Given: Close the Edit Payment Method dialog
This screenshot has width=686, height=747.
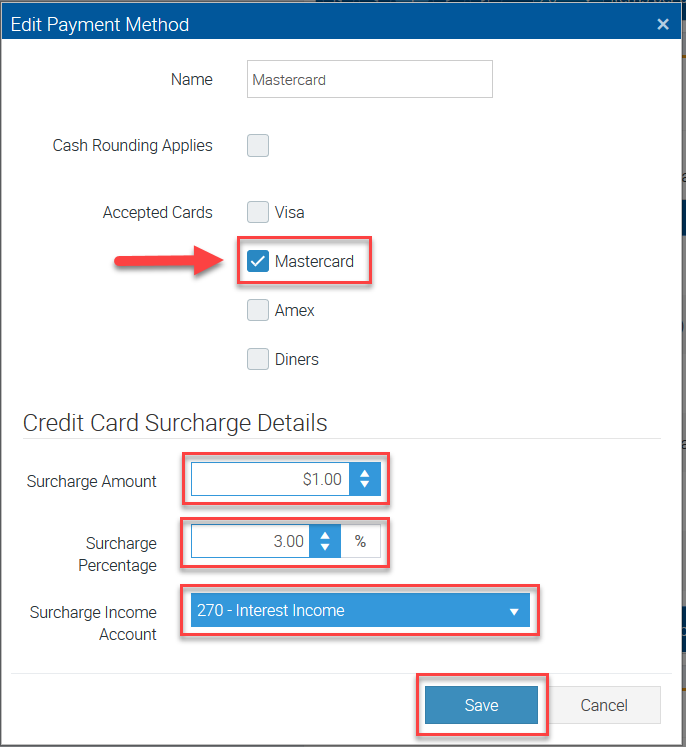Looking at the screenshot, I should click(x=663, y=24).
